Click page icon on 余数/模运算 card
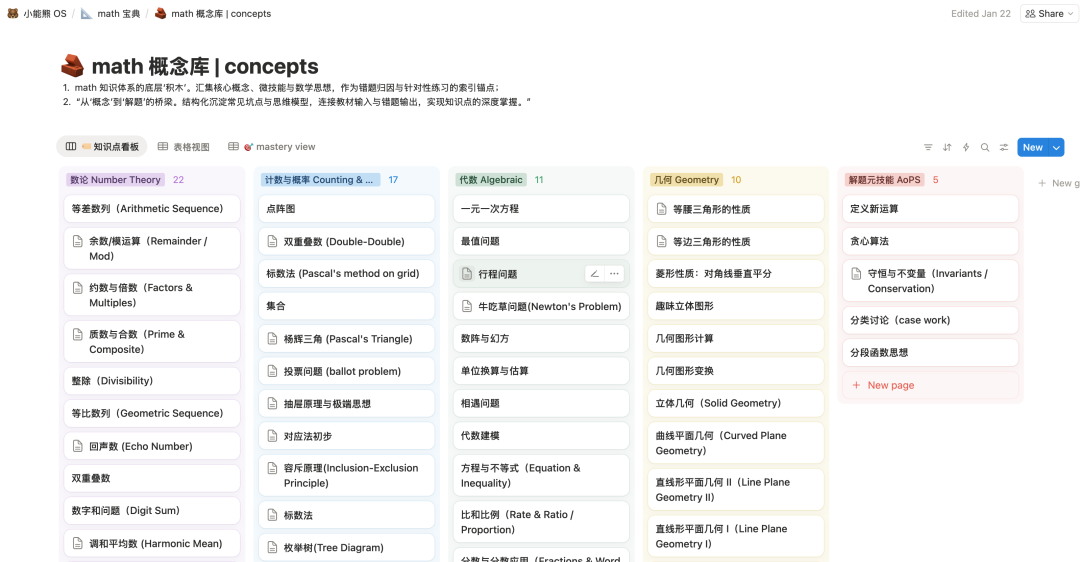 click(78, 241)
